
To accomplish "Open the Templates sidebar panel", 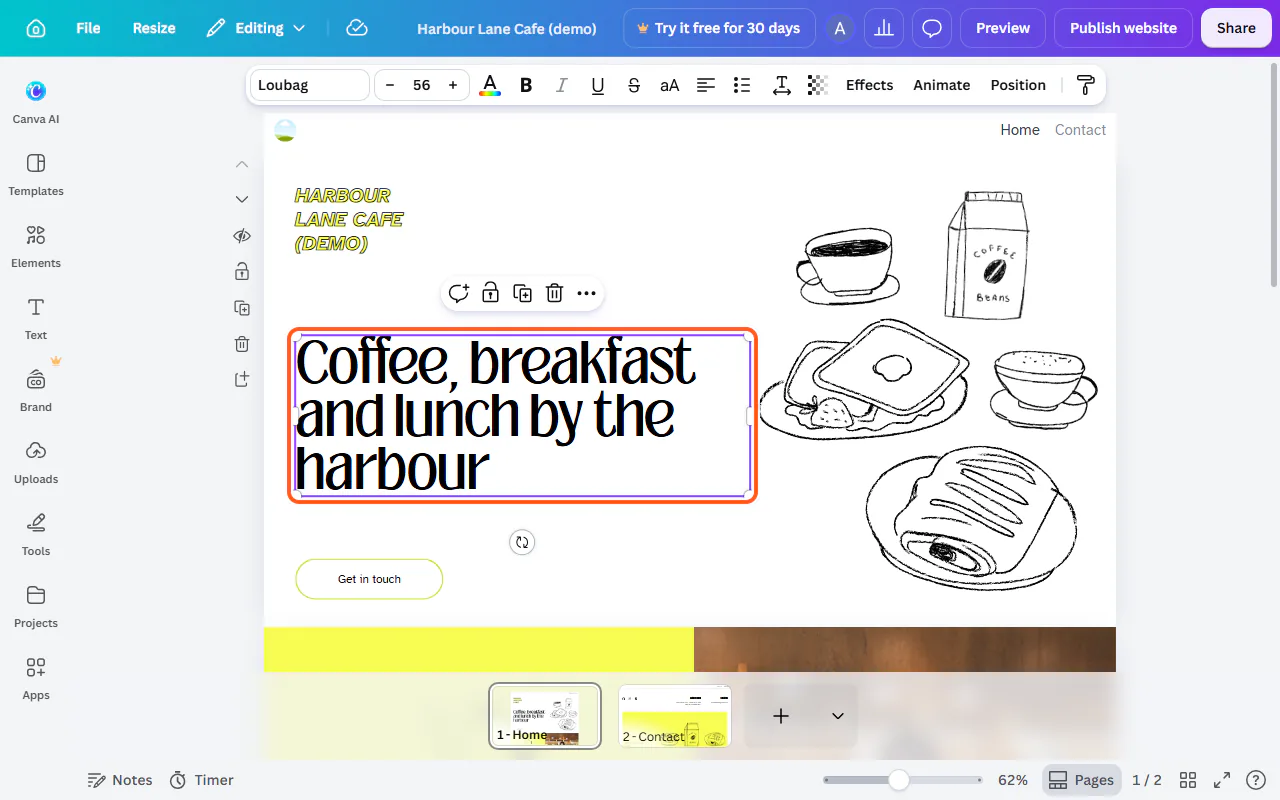I will [x=36, y=173].
